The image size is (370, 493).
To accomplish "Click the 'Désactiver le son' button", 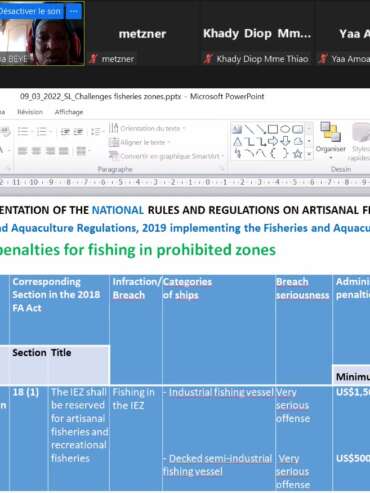I will tap(30, 11).
